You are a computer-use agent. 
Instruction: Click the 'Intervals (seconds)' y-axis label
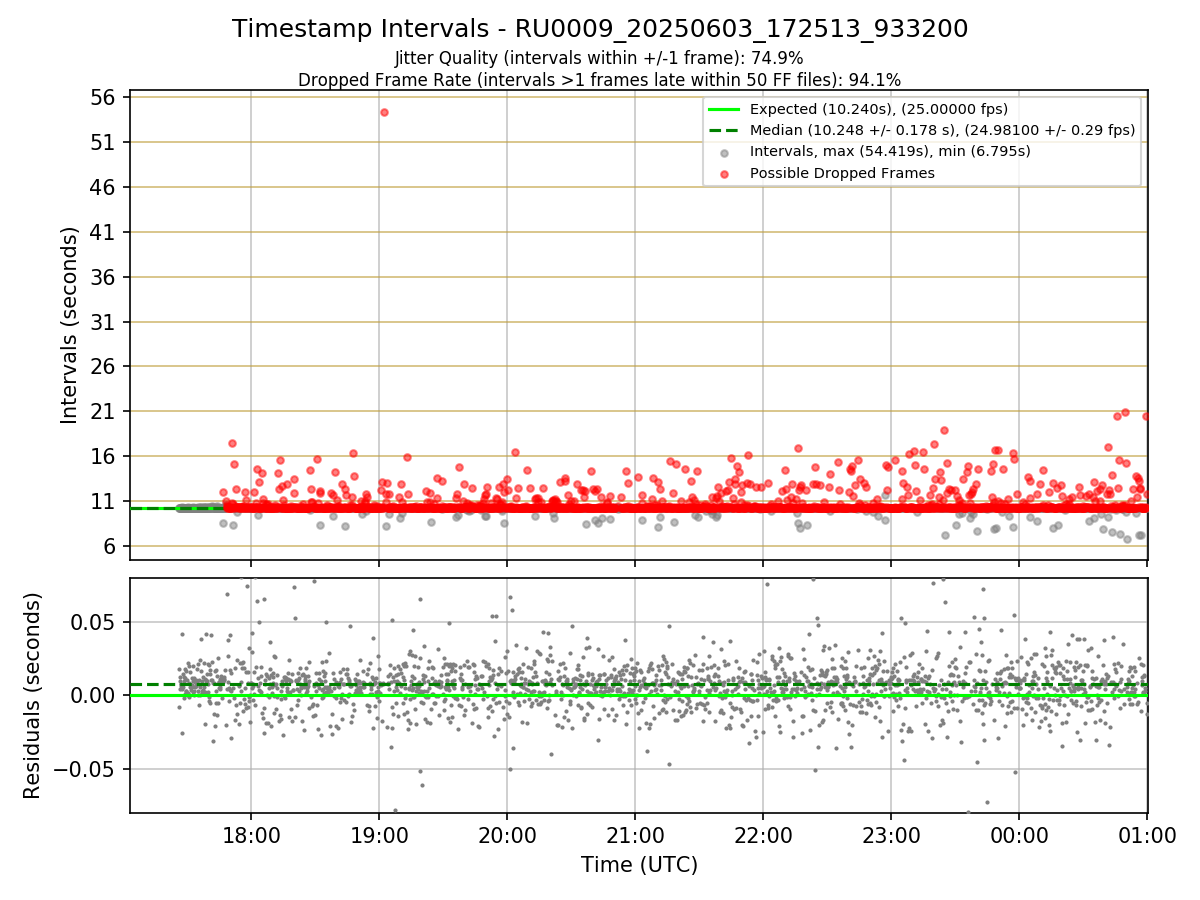pos(70,325)
